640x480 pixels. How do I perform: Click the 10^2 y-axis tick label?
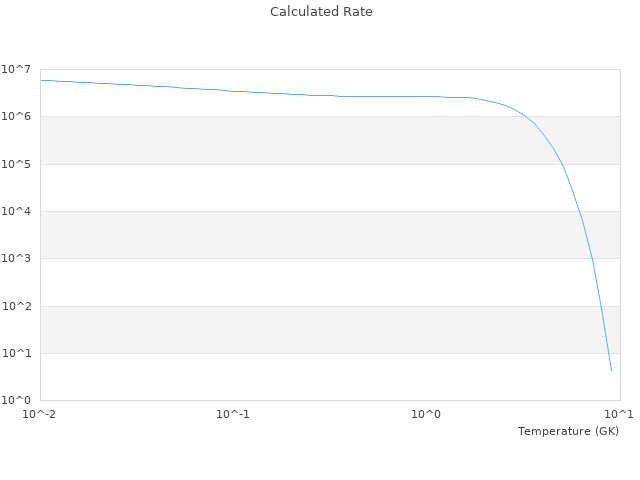(x=15, y=306)
